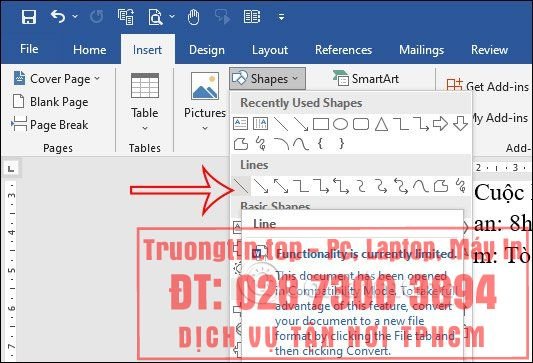Pick Freeform Shape in Recently Used Shapes
The height and width of the screenshot is (363, 533).
pyautogui.click(x=241, y=144)
